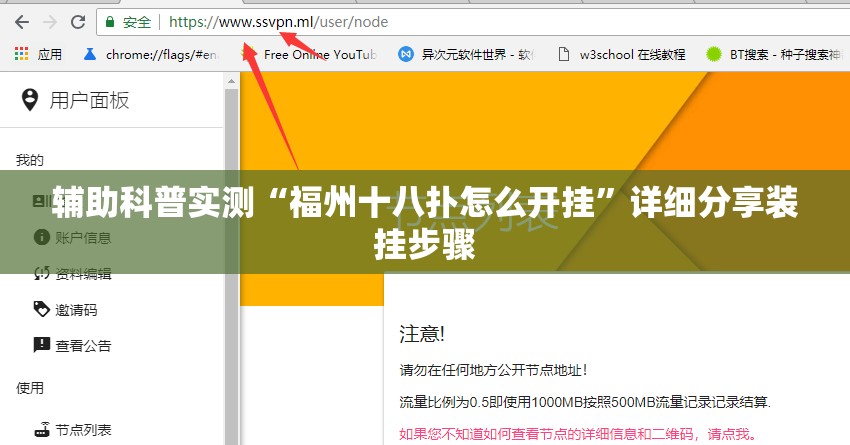Screen dimensions: 850x445
Task: Click the 流量比例为0.5 notice text
Action: (585, 402)
